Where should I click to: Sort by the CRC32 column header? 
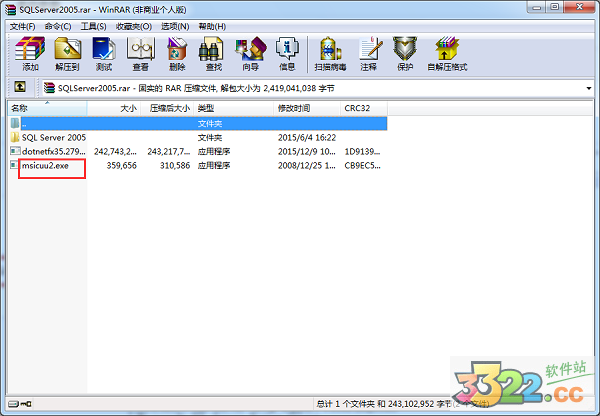tap(364, 108)
